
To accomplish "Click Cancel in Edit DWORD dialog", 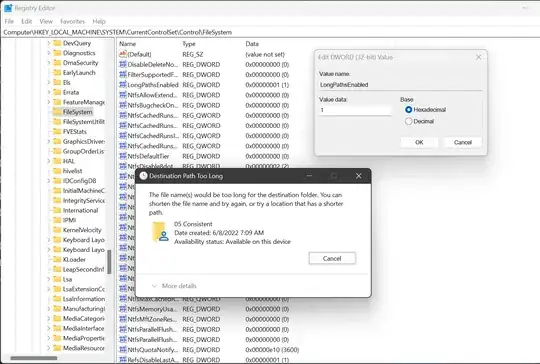I will [x=463, y=142].
